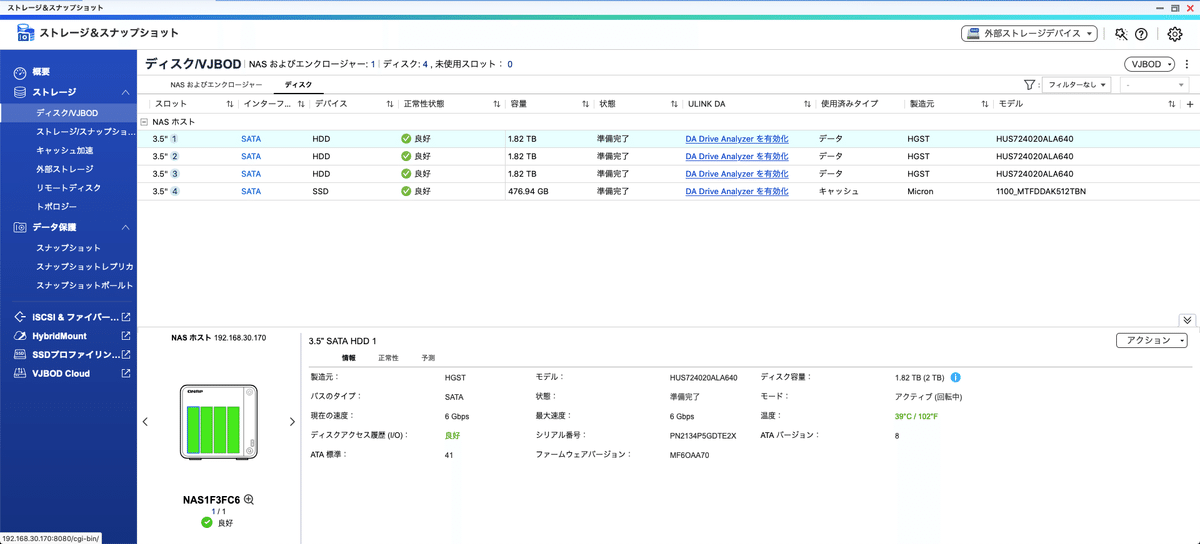Click SATA interface link in slot 1 row
The image size is (1200, 544).
coord(251,139)
